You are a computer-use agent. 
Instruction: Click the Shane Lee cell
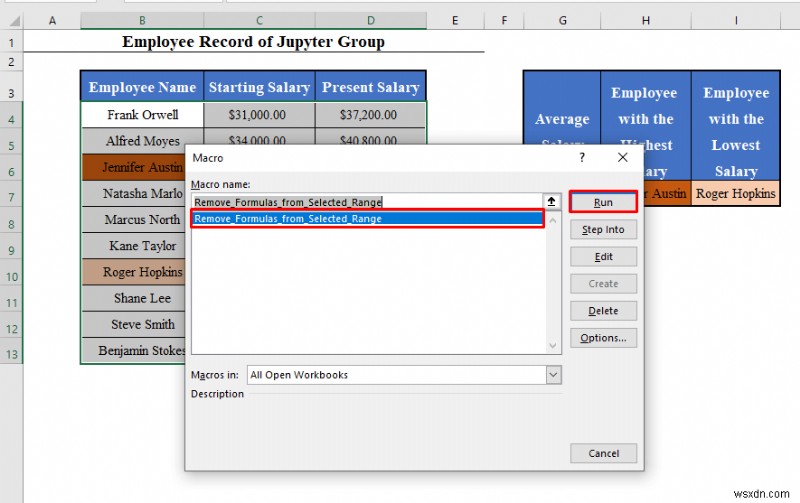pyautogui.click(x=134, y=298)
